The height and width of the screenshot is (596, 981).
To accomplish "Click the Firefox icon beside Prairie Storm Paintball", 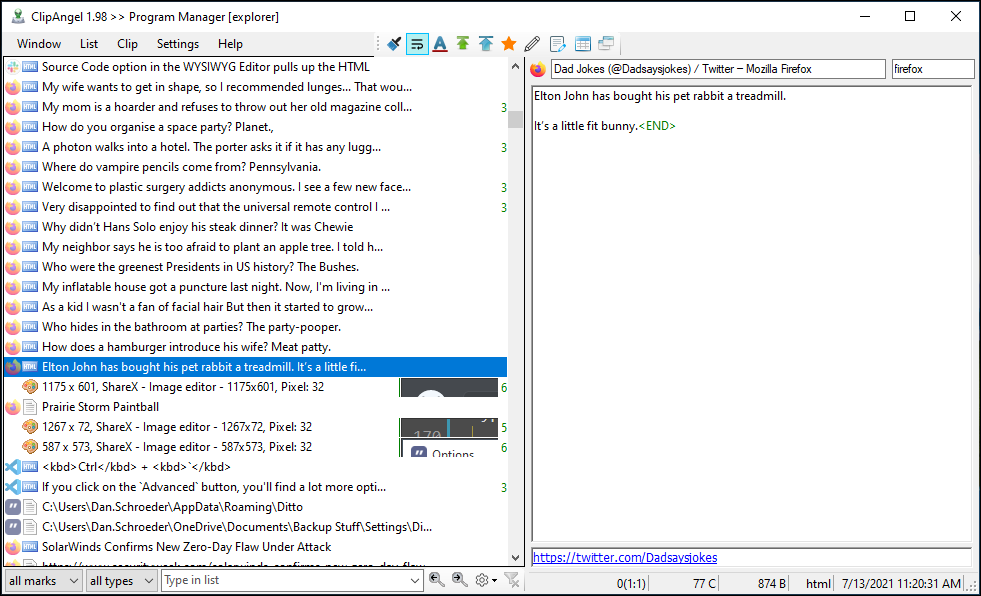I will point(13,407).
